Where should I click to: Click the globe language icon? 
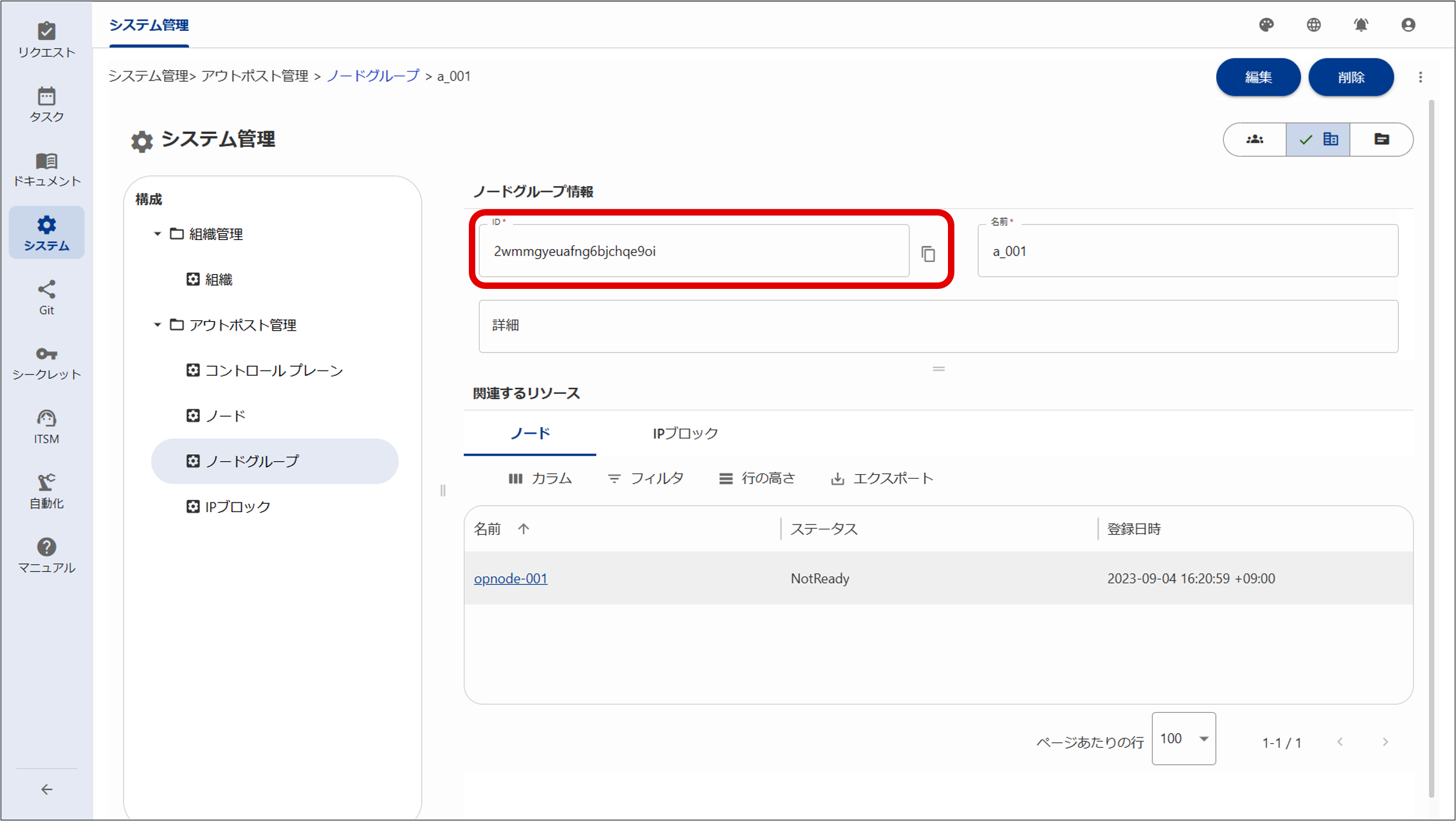[x=1314, y=26]
